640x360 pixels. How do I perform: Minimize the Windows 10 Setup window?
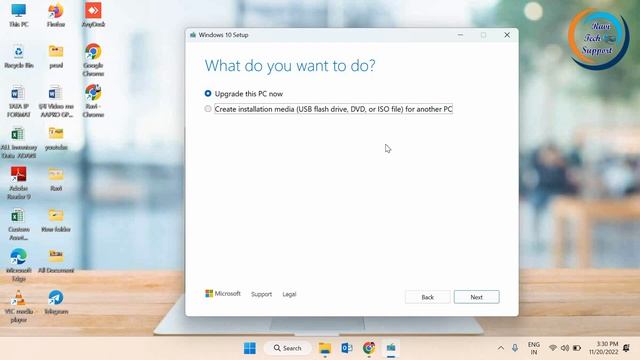click(460, 35)
